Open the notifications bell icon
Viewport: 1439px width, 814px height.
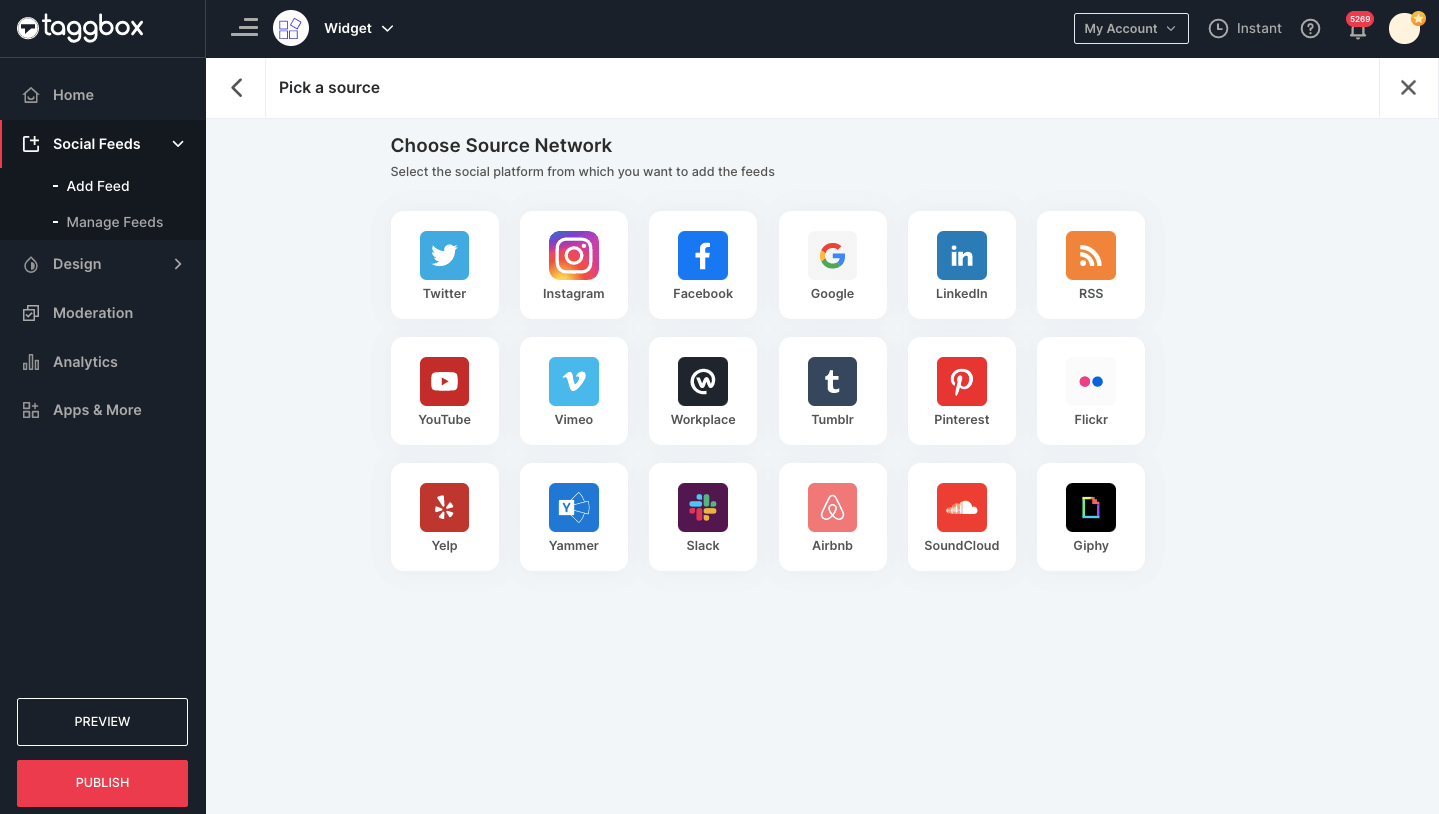(1357, 30)
